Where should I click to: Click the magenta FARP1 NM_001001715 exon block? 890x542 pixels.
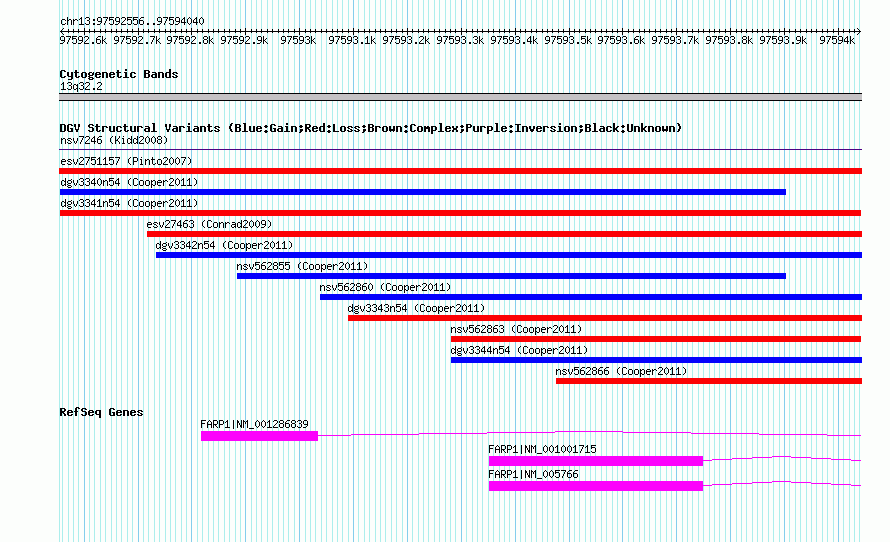pos(596,461)
